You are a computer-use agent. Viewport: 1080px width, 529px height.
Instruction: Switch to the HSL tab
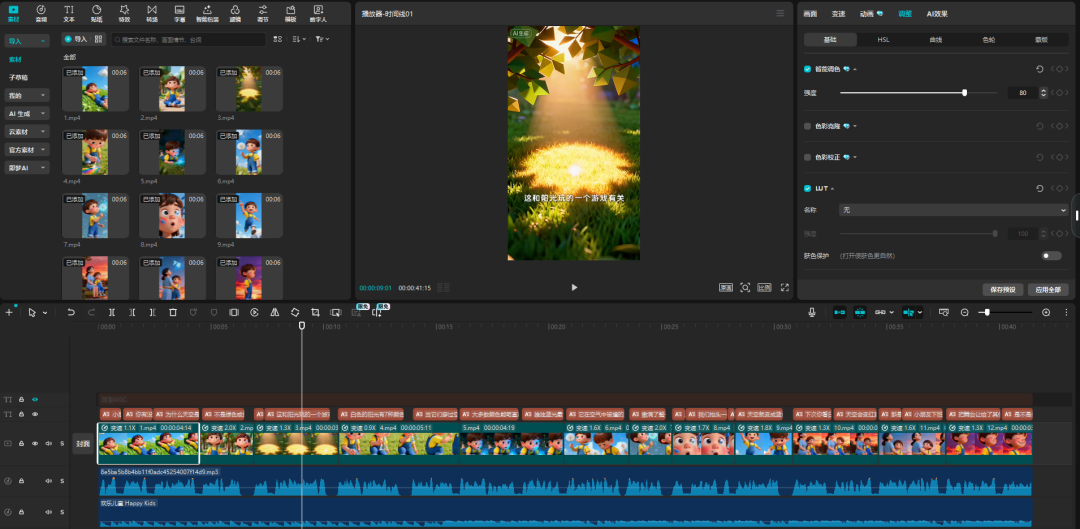(x=883, y=39)
